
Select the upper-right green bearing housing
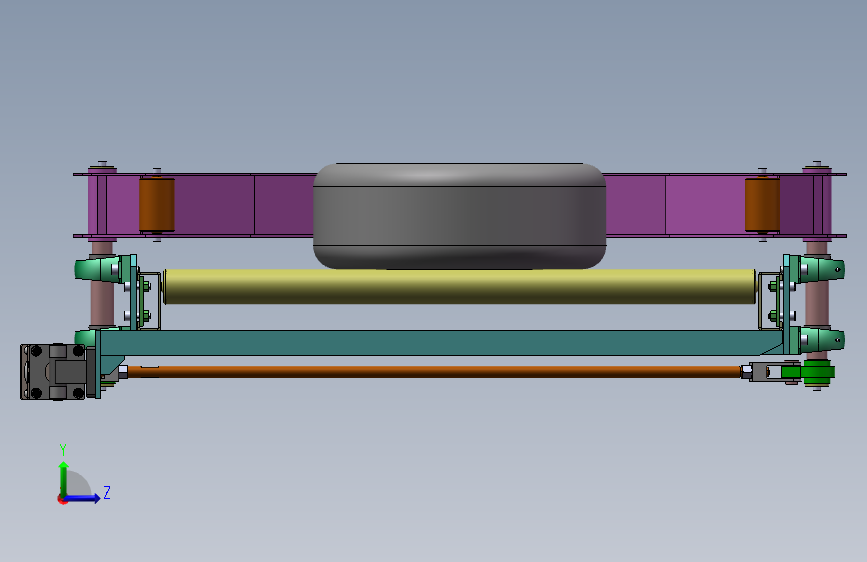tap(821, 269)
